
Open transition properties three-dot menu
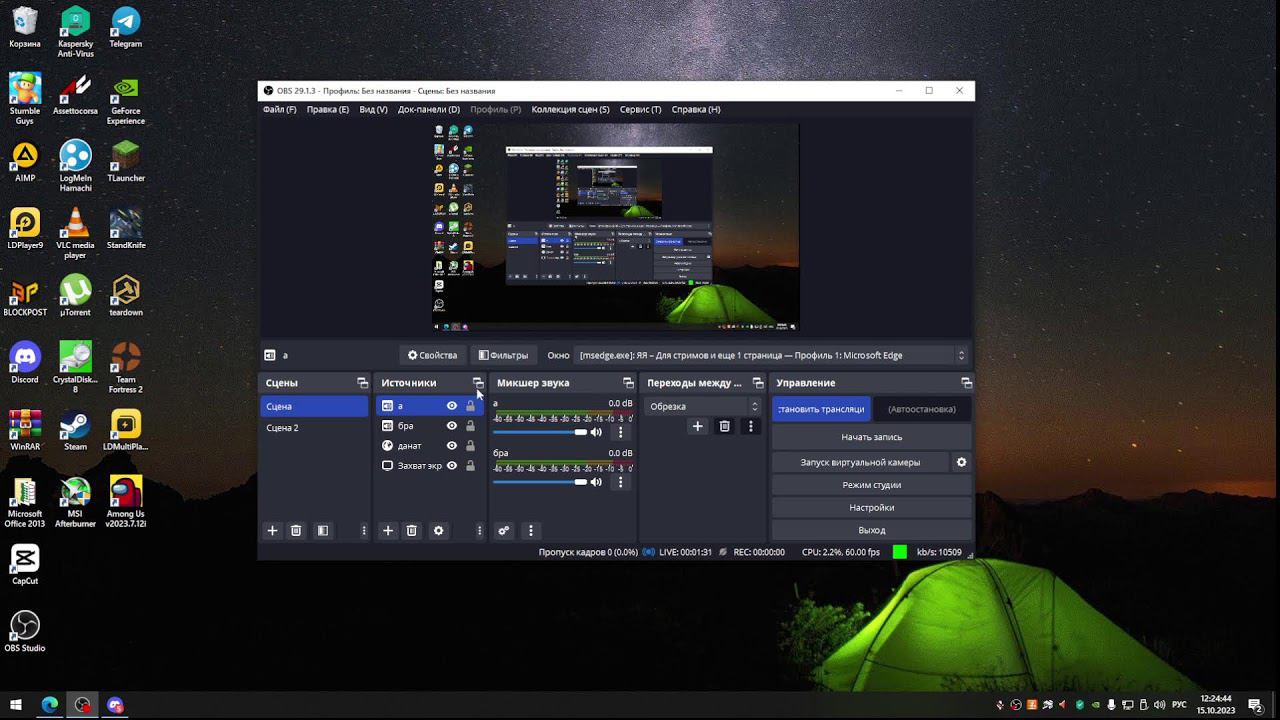coord(751,426)
